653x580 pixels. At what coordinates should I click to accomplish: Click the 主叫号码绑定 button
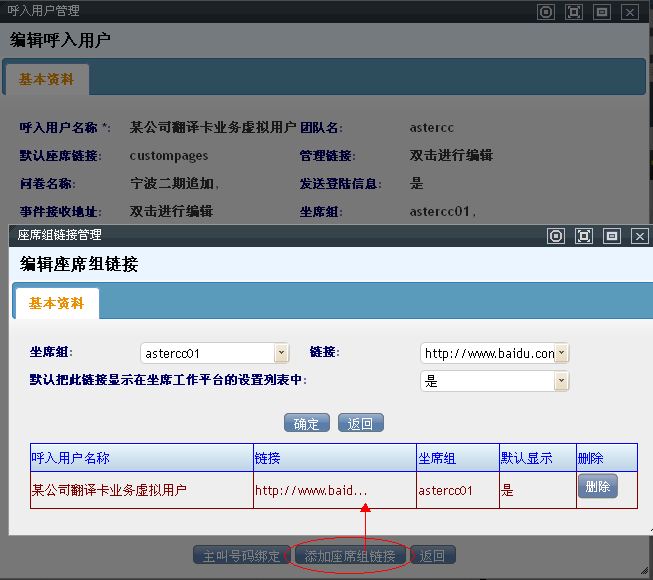pyautogui.click(x=241, y=556)
